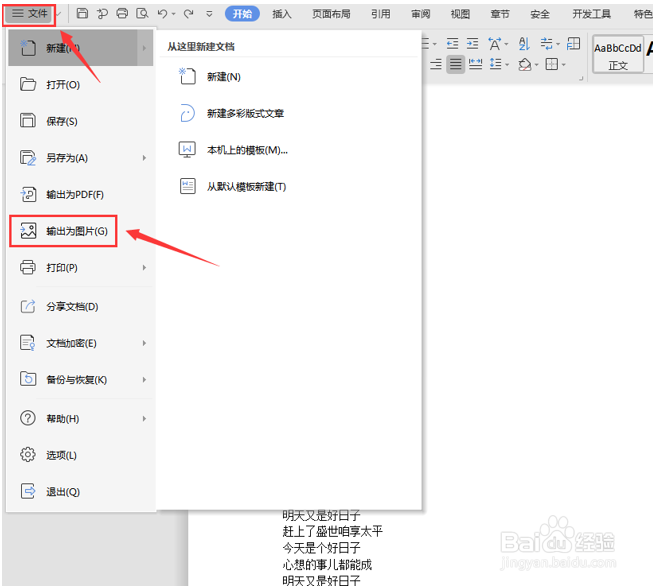Screen dimensions: 653x586
Task: Expand the 另存为 submenu arrow
Action: 144,158
